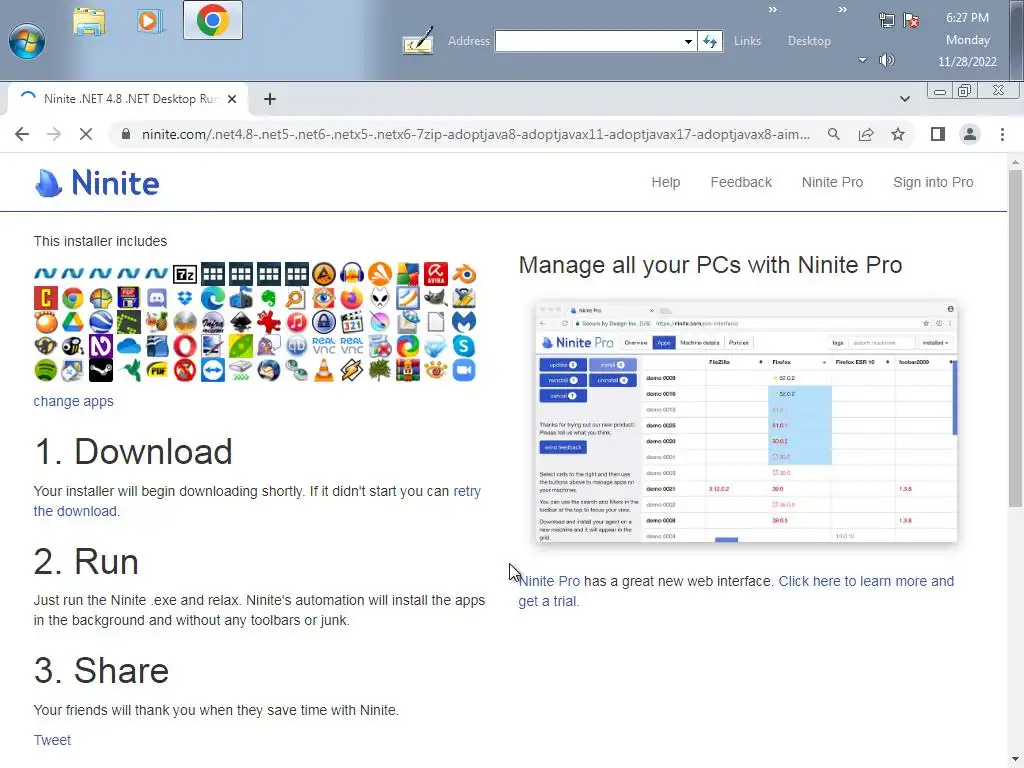Click the Discord icon
The image size is (1024, 768).
pyautogui.click(x=157, y=298)
